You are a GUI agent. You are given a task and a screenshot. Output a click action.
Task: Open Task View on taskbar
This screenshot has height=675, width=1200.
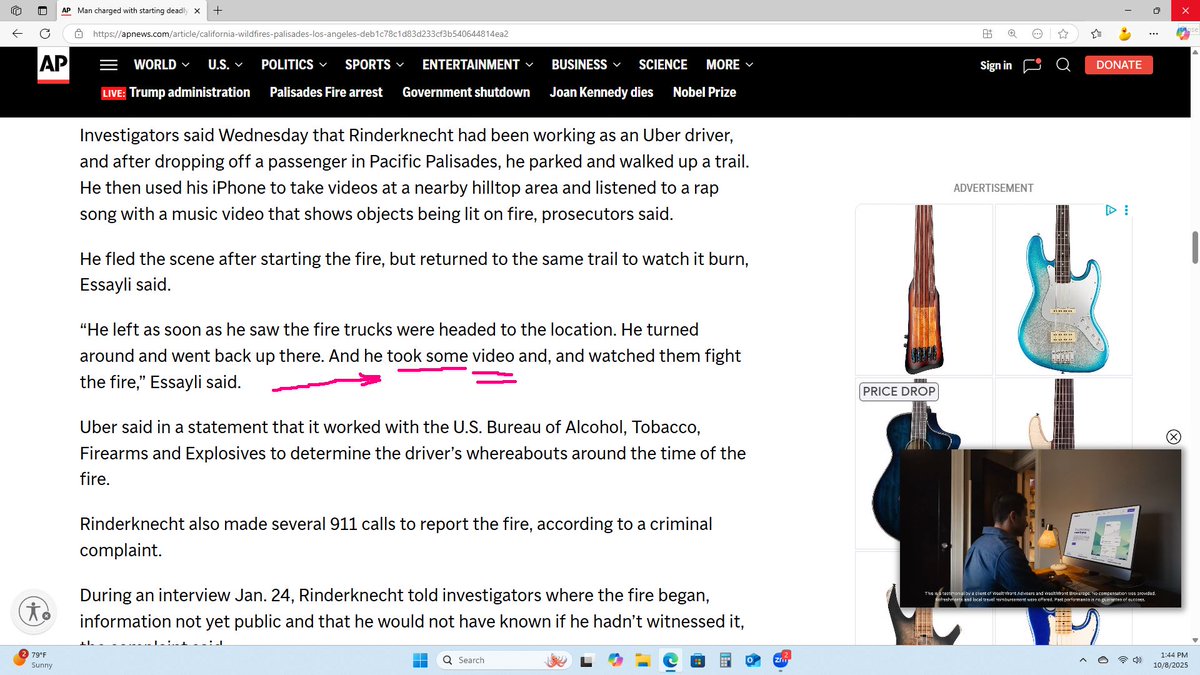pyautogui.click(x=587, y=660)
